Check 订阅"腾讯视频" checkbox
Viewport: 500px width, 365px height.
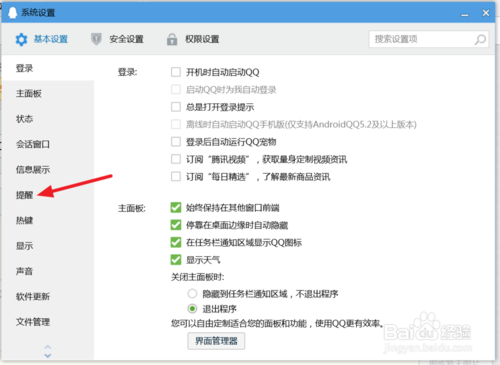(x=176, y=159)
